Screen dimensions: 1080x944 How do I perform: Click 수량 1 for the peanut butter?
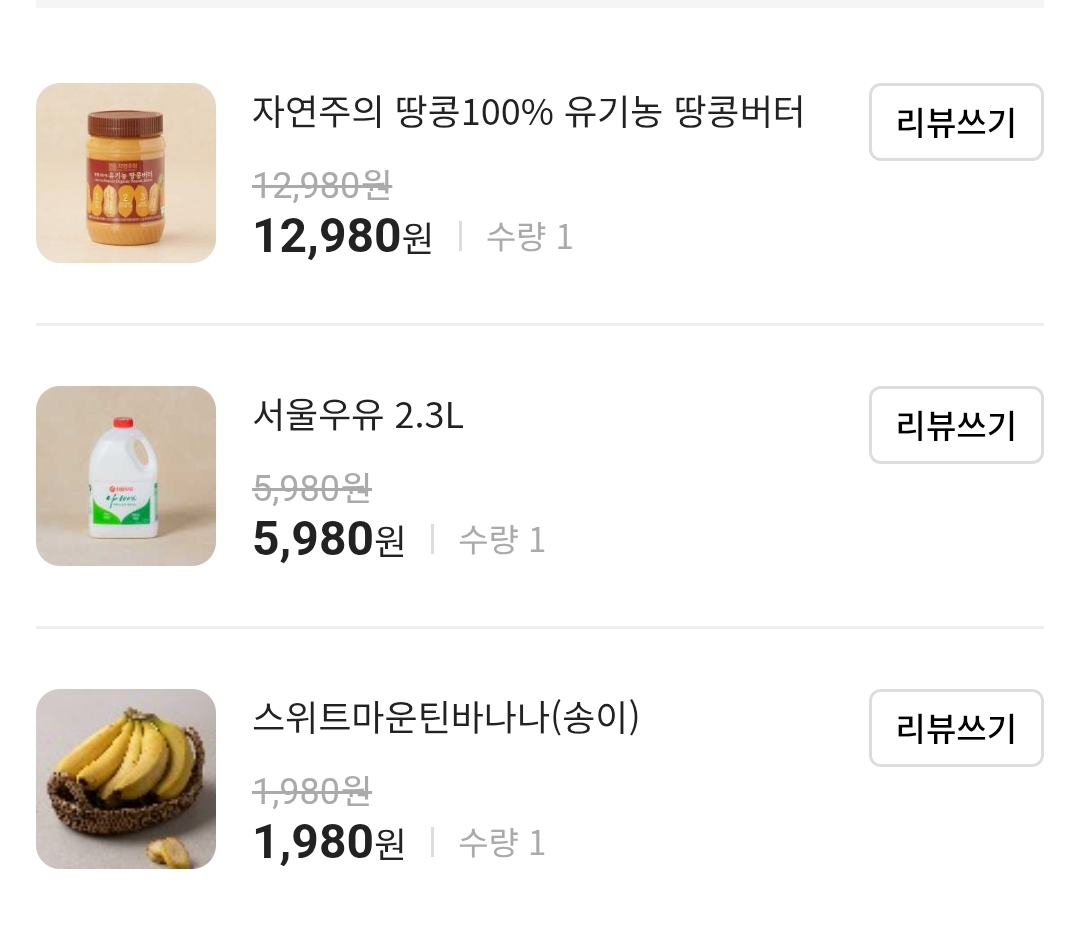529,236
